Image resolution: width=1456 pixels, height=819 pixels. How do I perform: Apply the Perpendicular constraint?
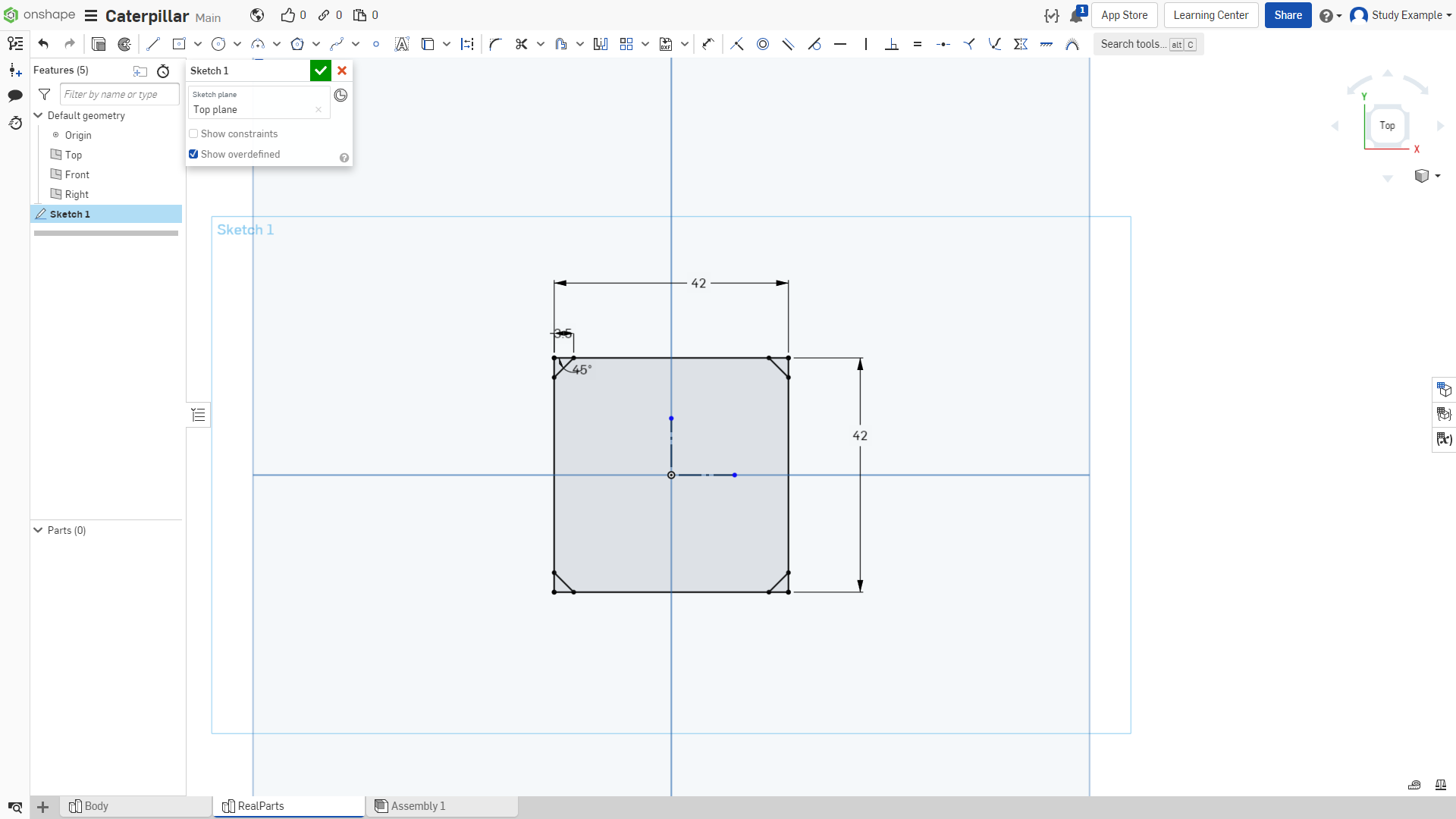pyautogui.click(x=892, y=44)
